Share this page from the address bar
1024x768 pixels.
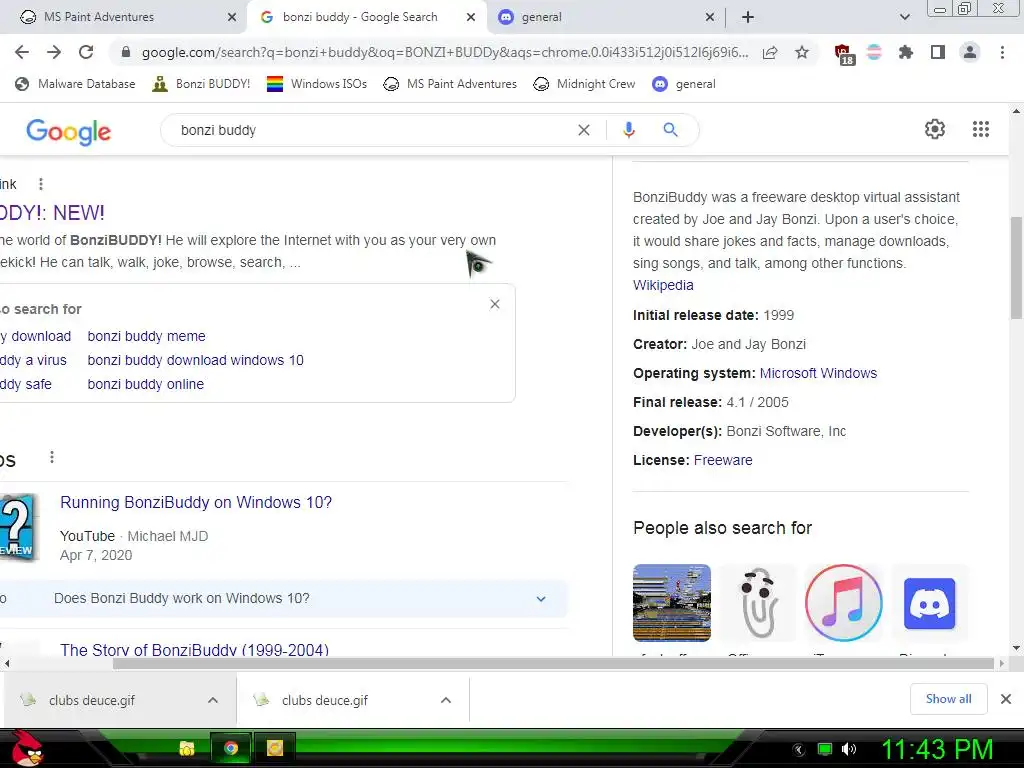pos(770,52)
